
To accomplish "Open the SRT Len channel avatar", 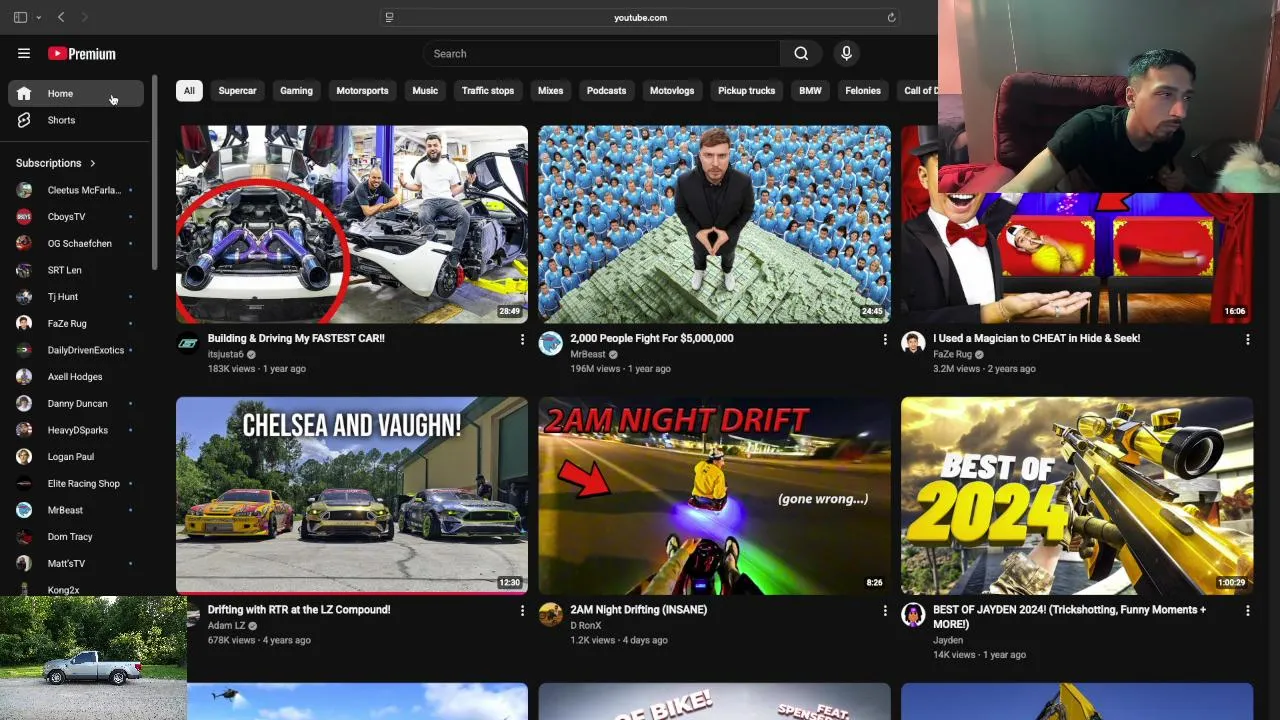I will point(24,270).
